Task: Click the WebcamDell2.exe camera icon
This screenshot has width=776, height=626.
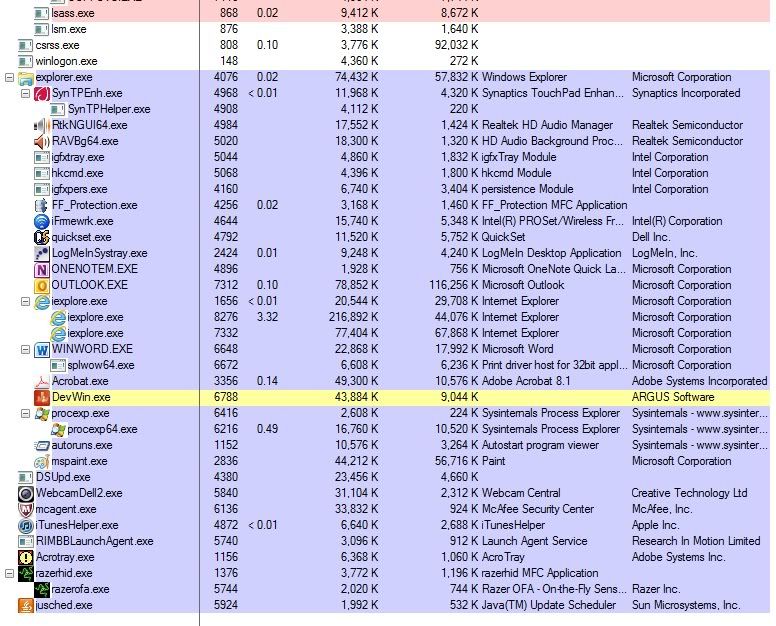Action: 25,493
